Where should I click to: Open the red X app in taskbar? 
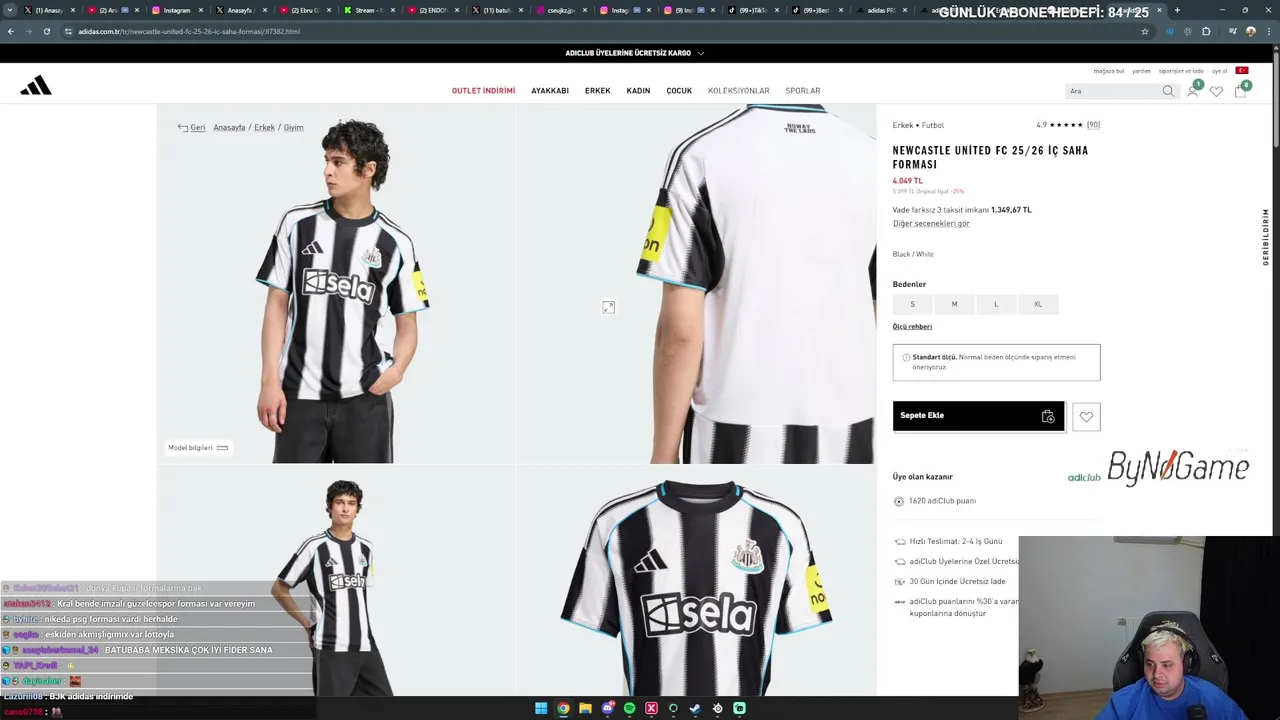[651, 708]
